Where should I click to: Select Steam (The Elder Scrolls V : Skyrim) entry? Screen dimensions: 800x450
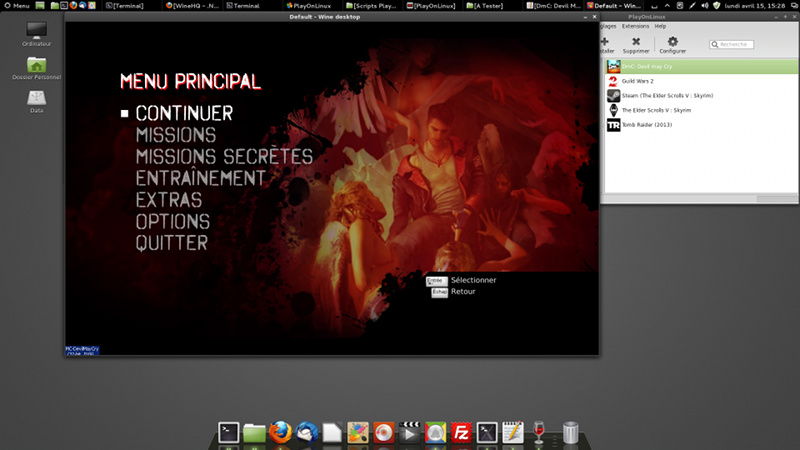tap(702, 95)
